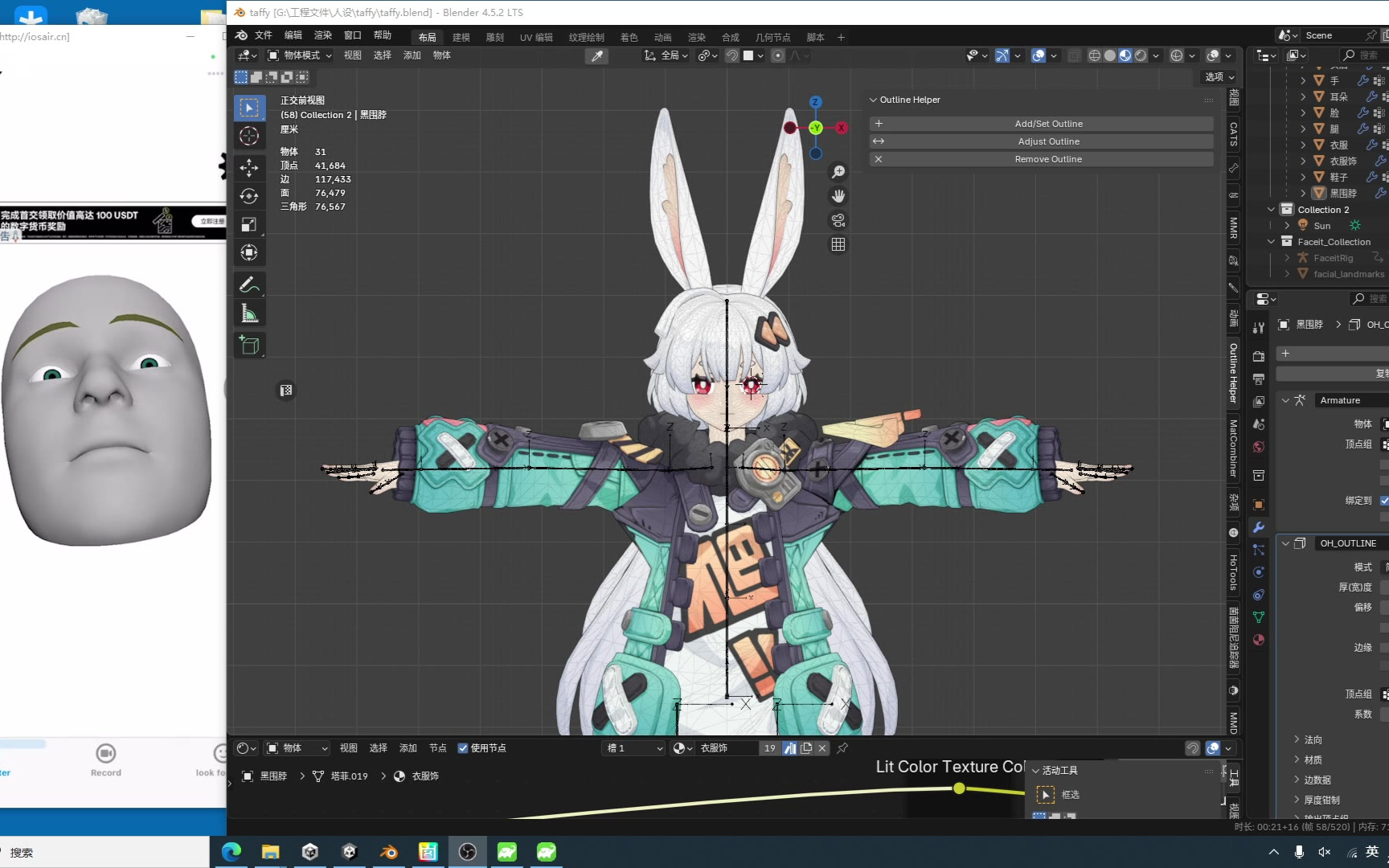The image size is (1389, 868).
Task: Select the box Select tool in viewport toolbar
Action: pos(249,108)
